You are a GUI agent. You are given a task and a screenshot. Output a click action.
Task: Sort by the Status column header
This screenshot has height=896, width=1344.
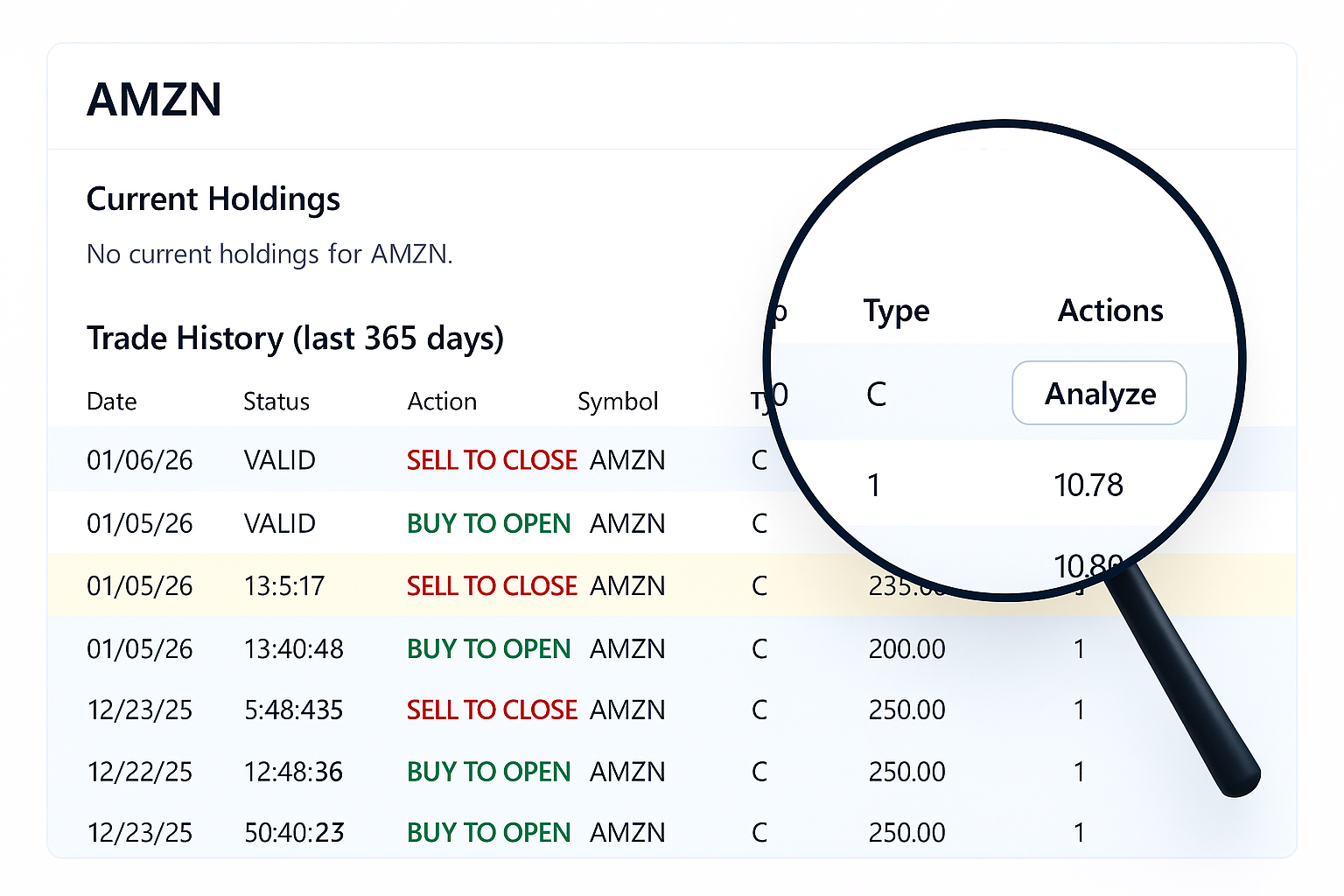coord(276,402)
